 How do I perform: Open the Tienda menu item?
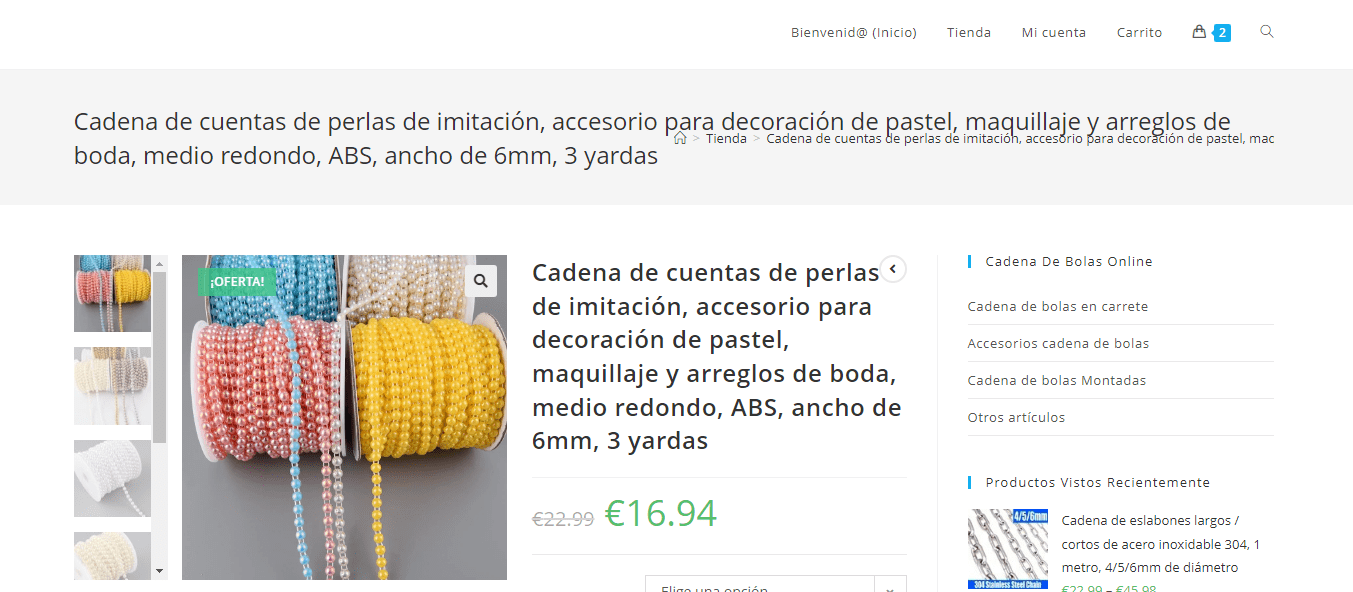click(x=969, y=32)
